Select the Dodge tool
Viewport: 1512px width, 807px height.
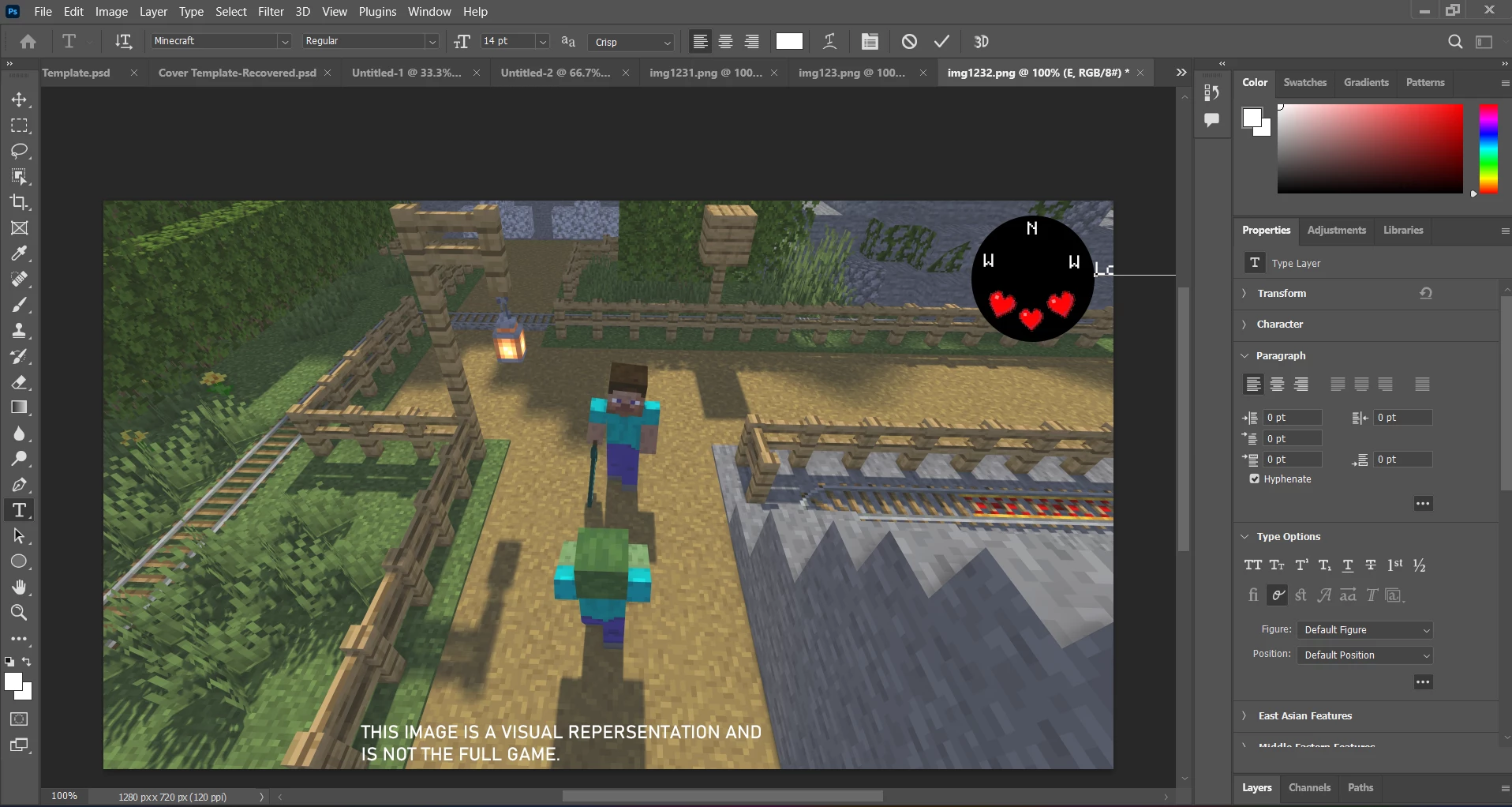20,459
